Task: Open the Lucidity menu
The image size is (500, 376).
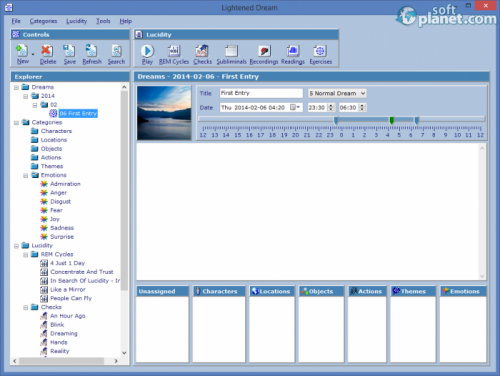Action: (x=76, y=21)
